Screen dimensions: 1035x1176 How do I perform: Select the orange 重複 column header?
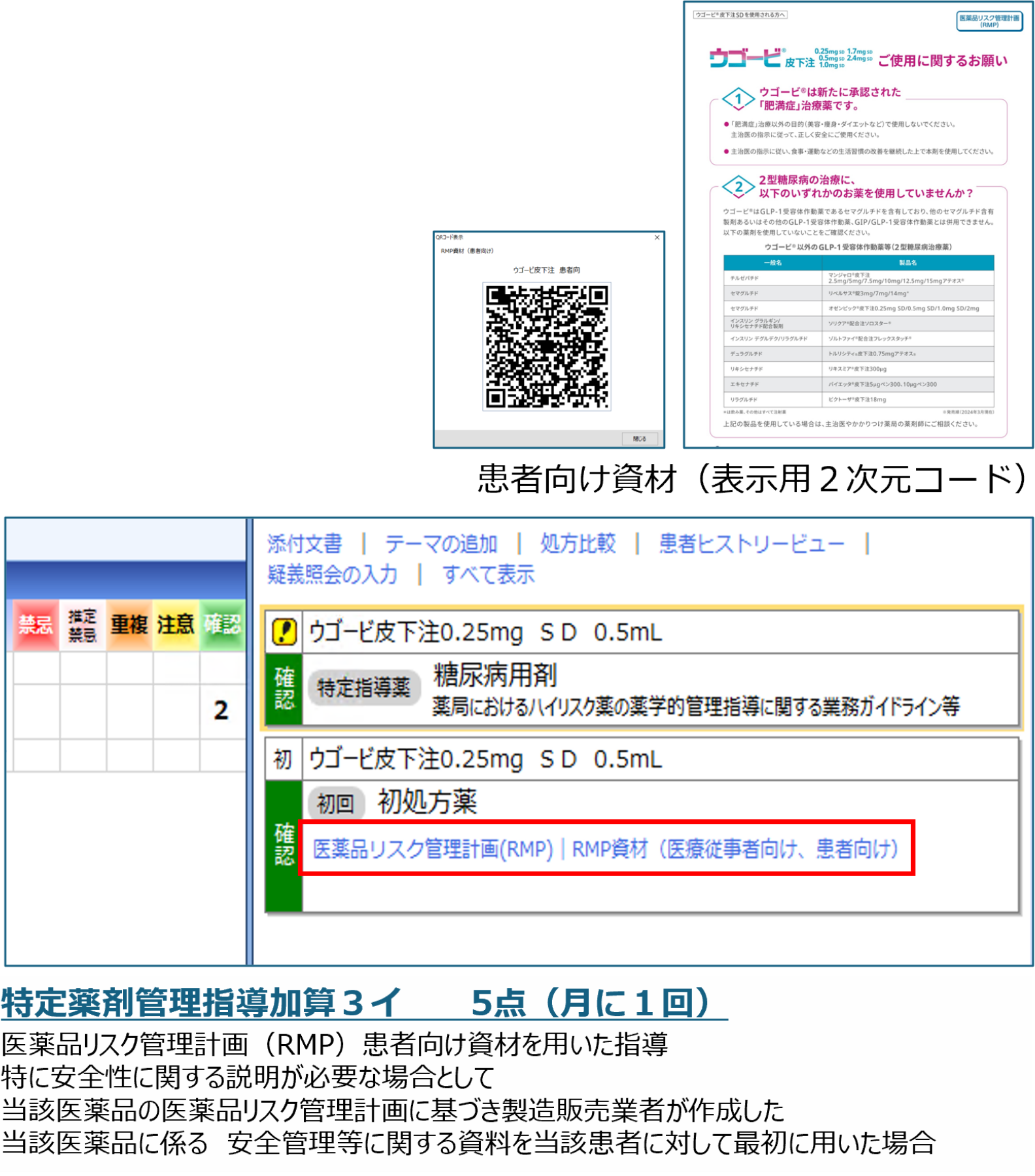(129, 625)
